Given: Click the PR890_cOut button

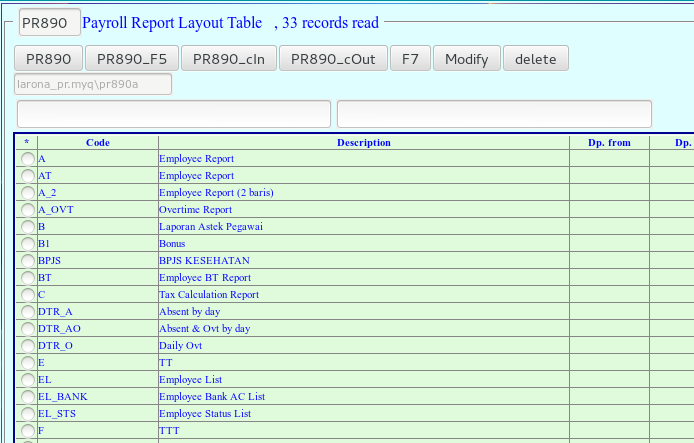Looking at the screenshot, I should pos(332,59).
